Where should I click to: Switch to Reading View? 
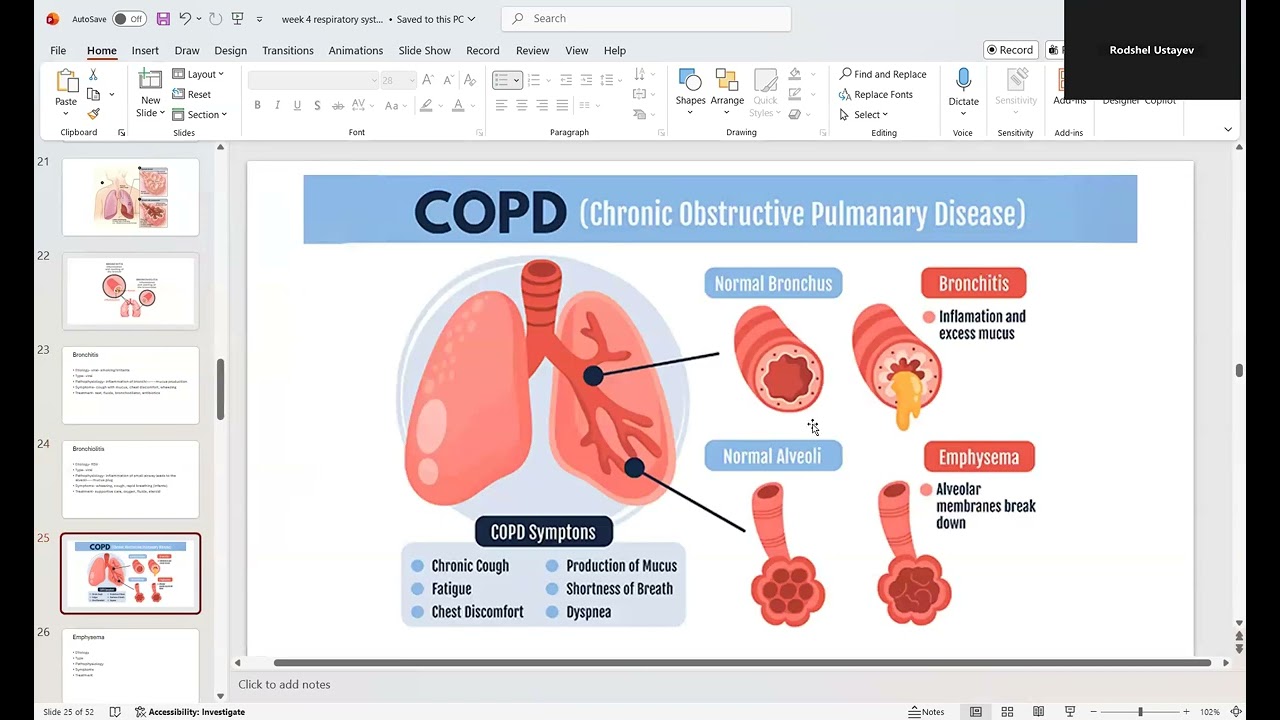coord(1038,712)
